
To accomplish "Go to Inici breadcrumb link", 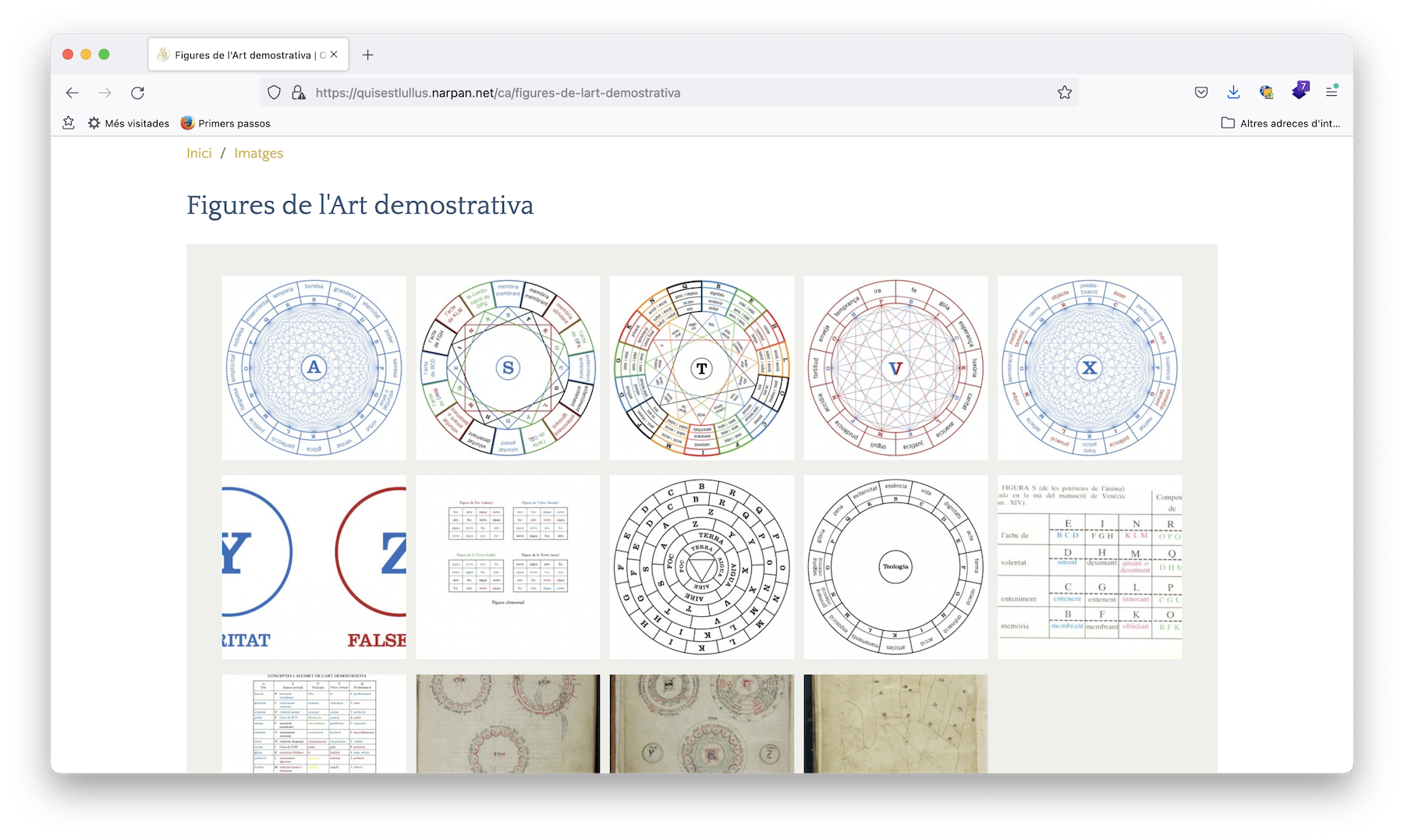I will (199, 154).
